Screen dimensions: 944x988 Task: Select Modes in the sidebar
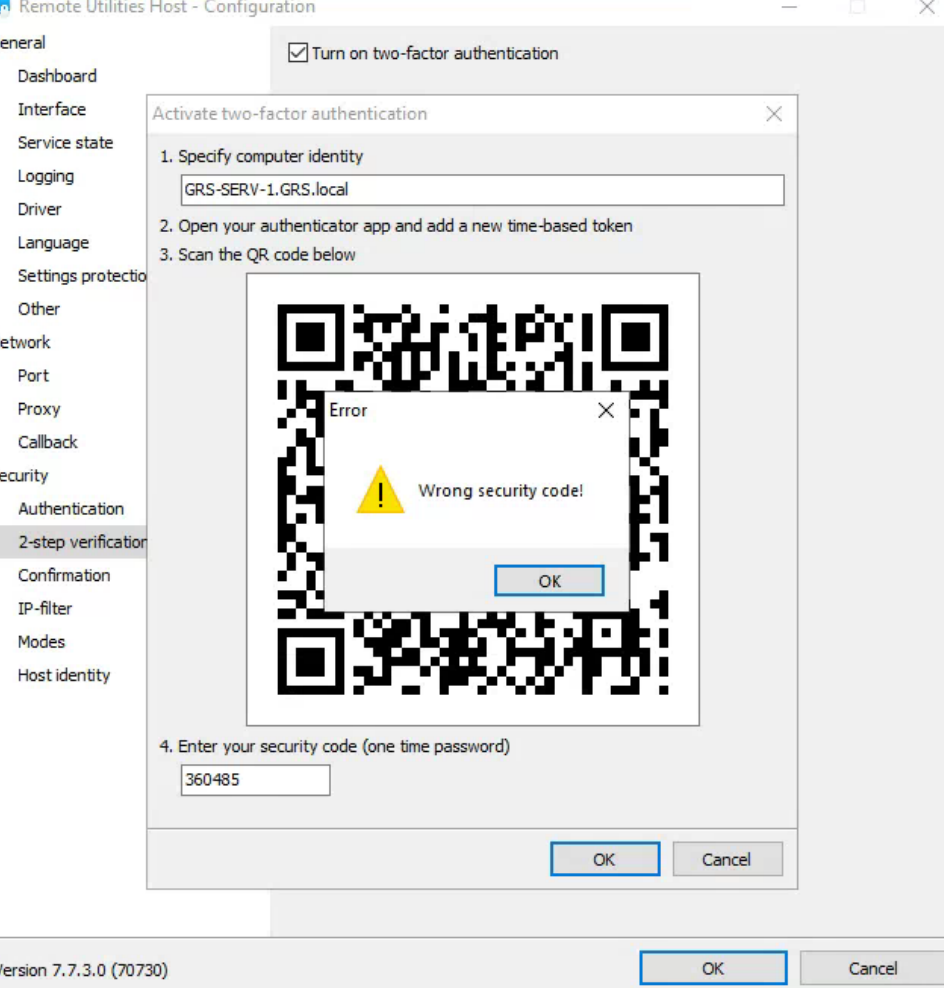(x=42, y=642)
